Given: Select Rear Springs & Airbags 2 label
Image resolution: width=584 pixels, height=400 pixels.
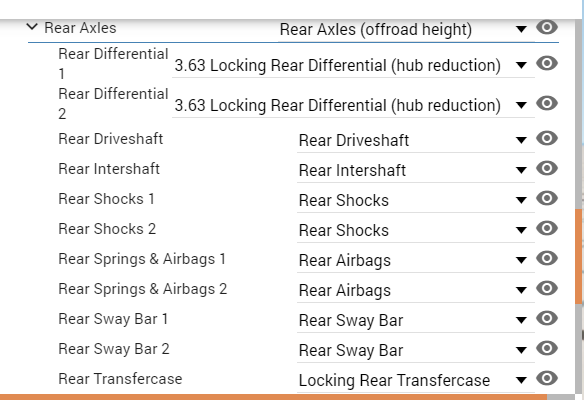Looking at the screenshot, I should tap(143, 289).
